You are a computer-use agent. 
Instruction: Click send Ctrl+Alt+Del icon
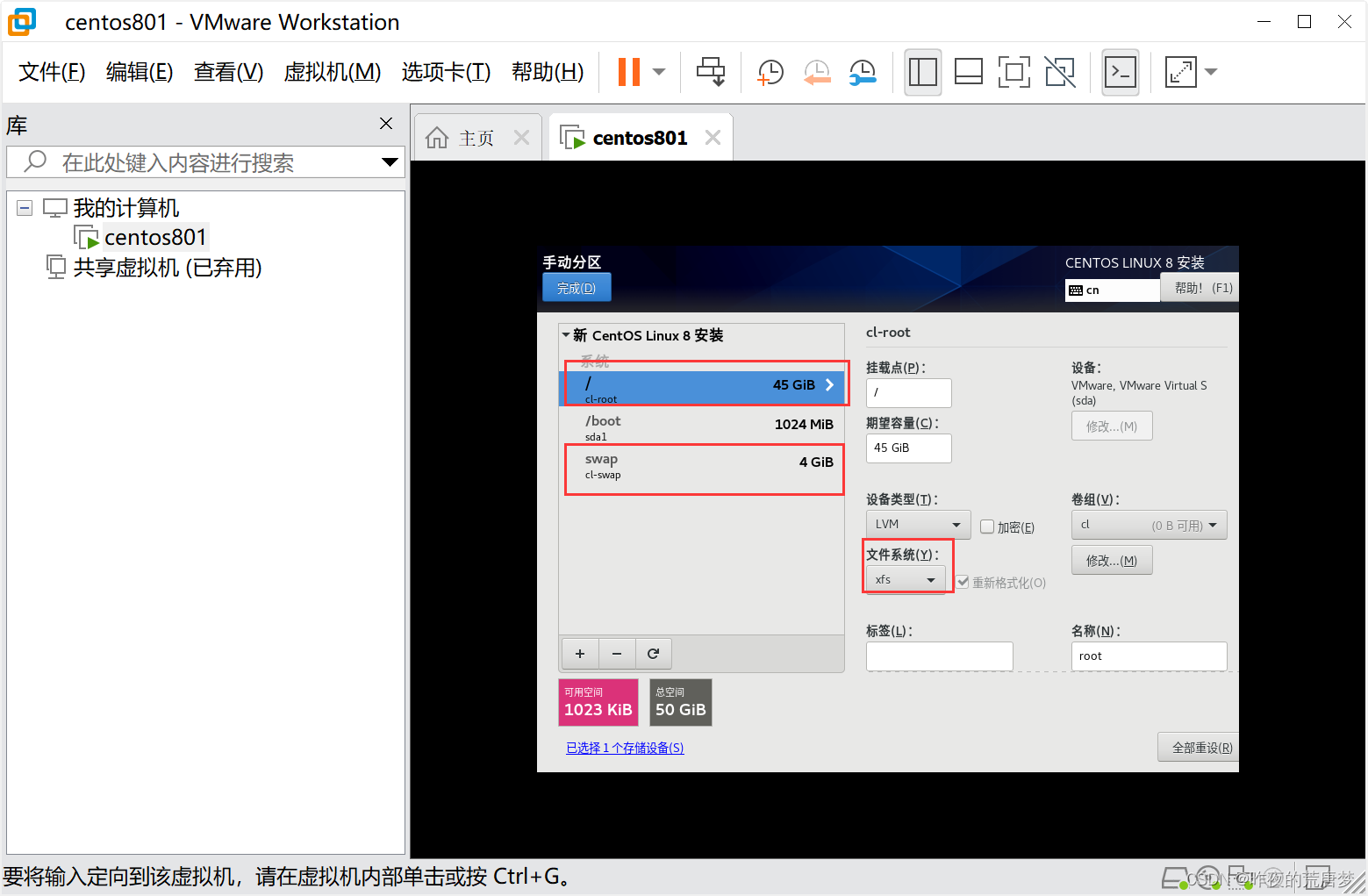(711, 72)
